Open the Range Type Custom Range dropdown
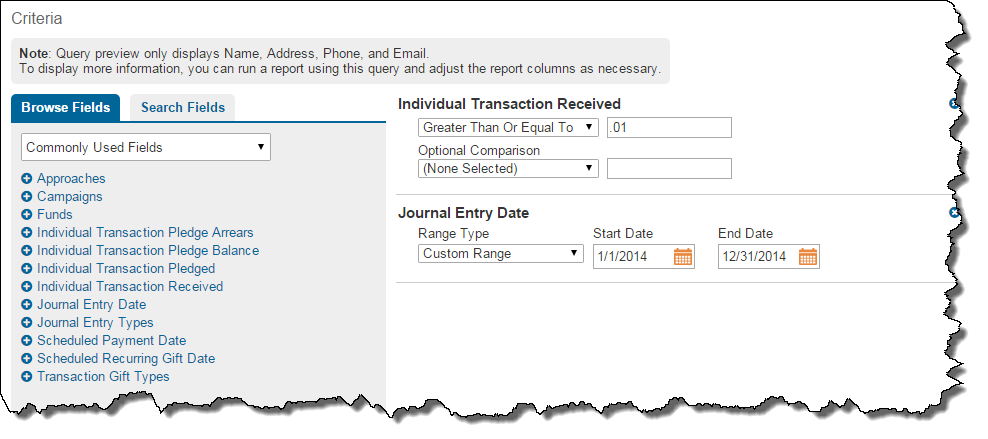Image resolution: width=988 pixels, height=439 pixels. coord(501,254)
